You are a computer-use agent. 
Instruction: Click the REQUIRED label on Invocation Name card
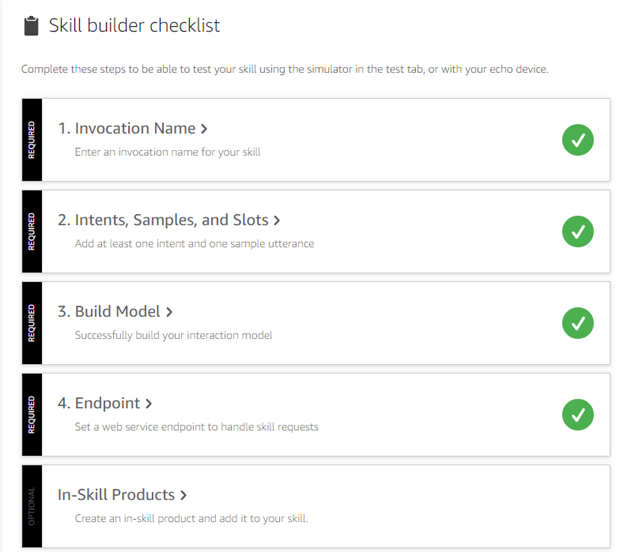(x=31, y=140)
